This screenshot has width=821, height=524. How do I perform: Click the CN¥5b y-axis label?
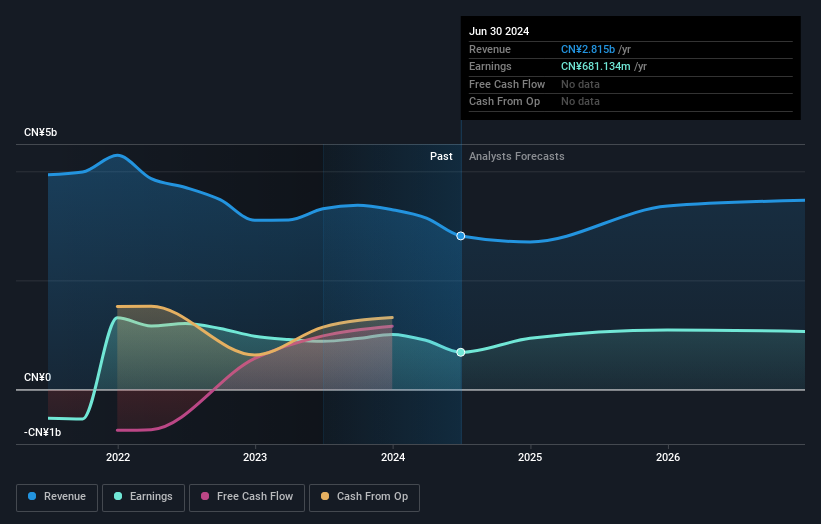click(40, 132)
